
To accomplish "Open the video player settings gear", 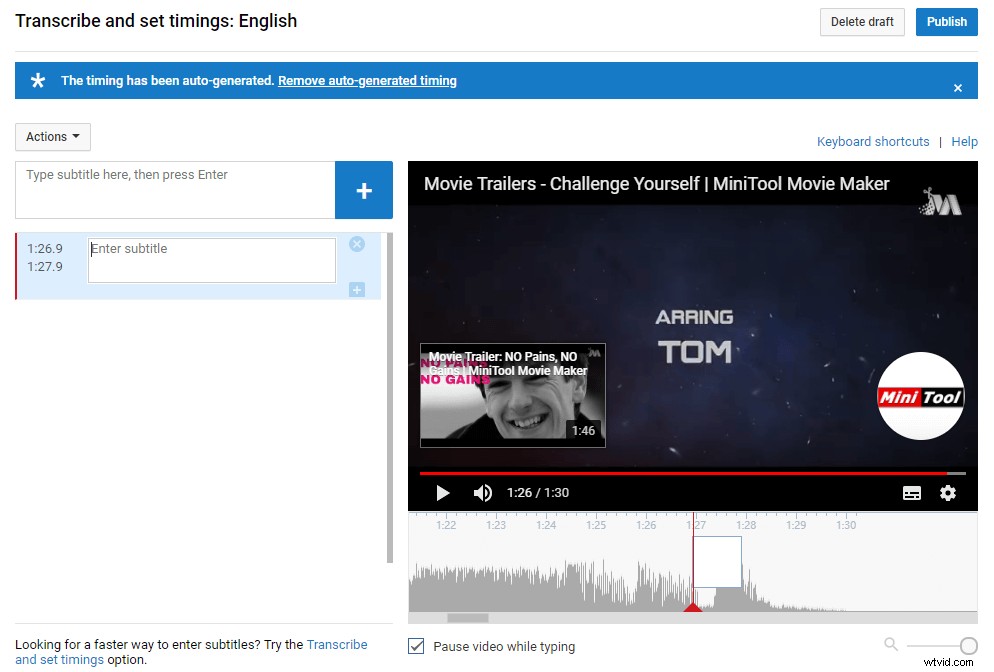I will point(947,492).
